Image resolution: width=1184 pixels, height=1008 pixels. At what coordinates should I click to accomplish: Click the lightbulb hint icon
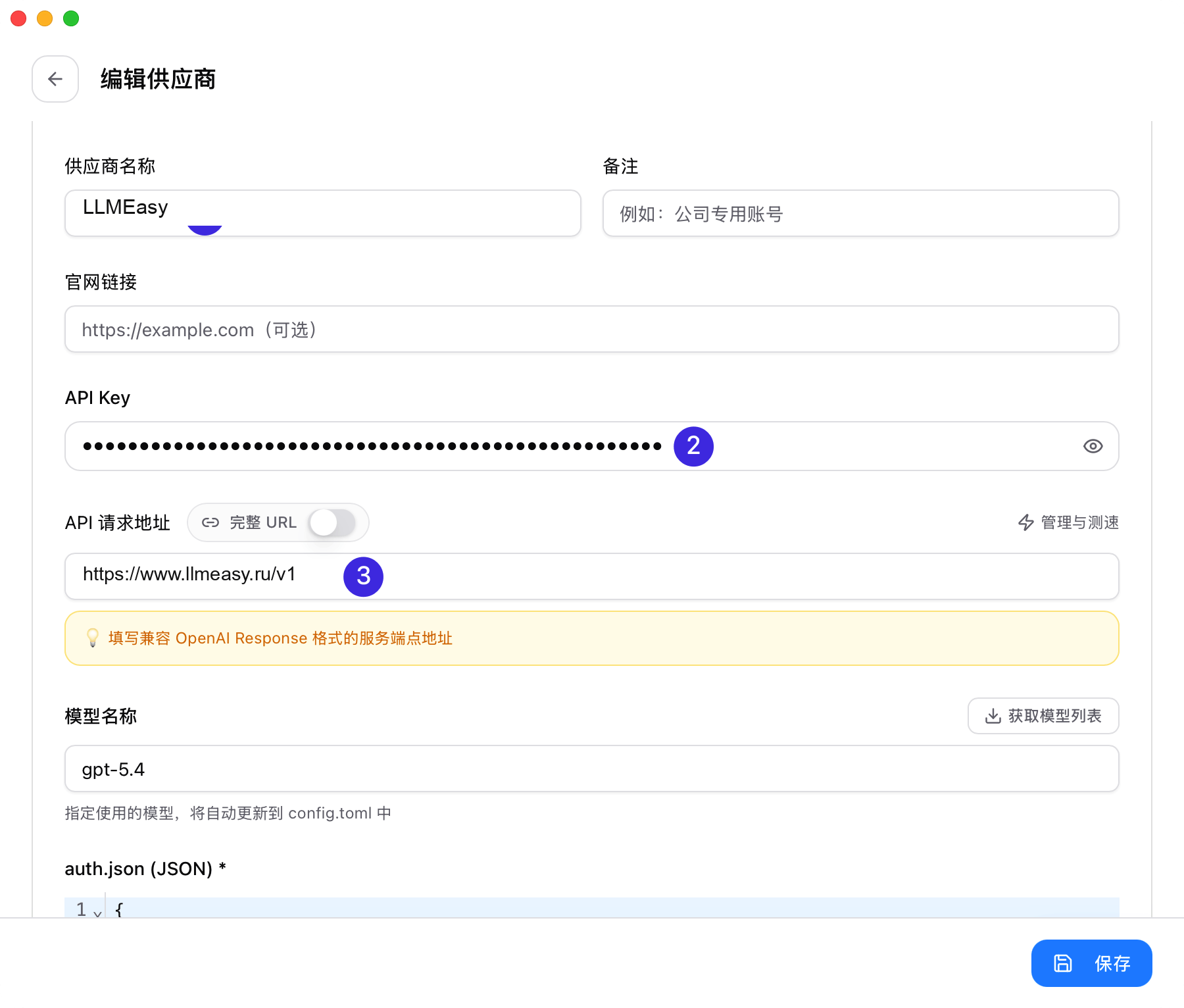(x=93, y=638)
